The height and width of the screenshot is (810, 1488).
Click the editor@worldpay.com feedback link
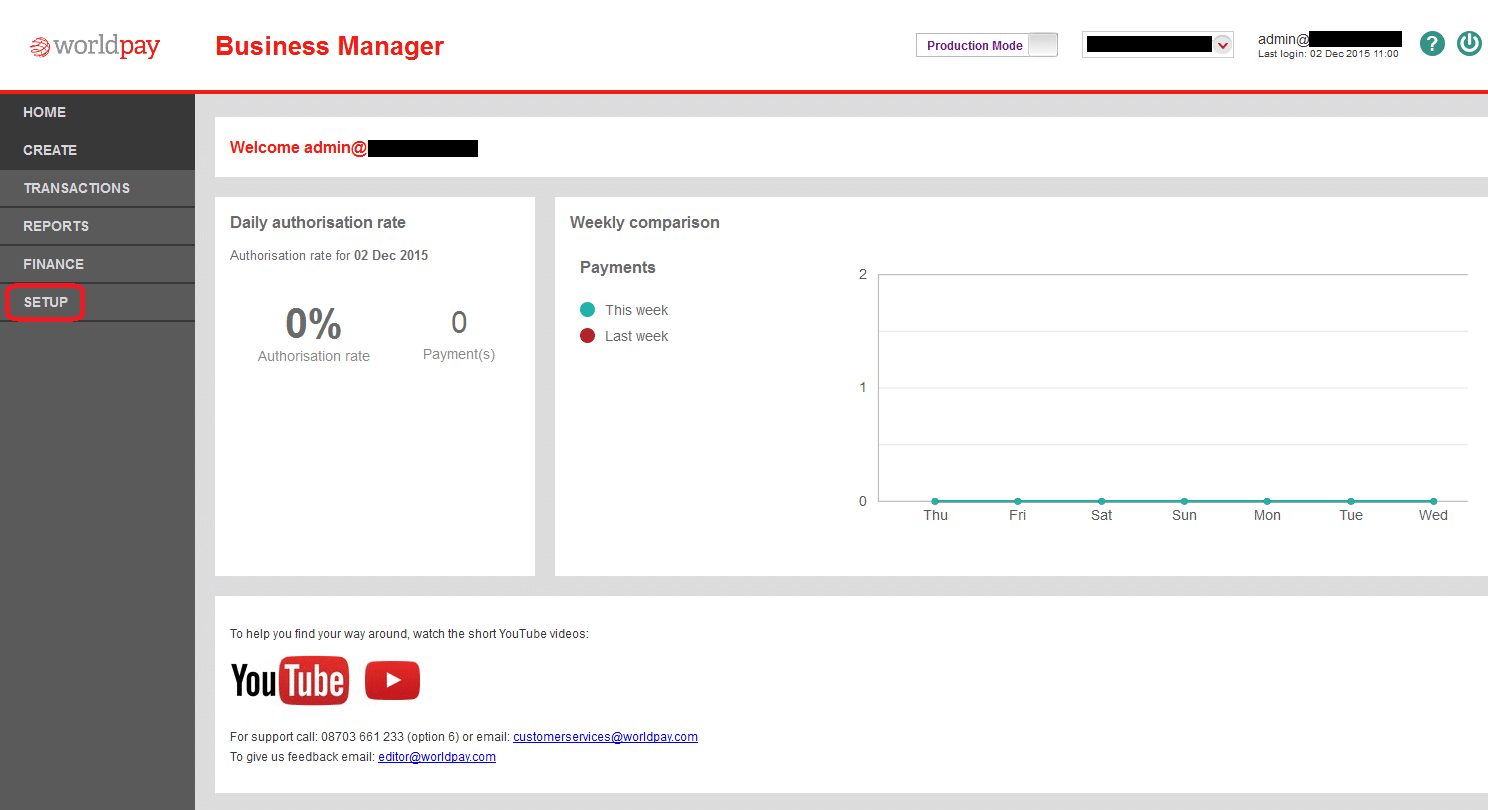tap(436, 757)
